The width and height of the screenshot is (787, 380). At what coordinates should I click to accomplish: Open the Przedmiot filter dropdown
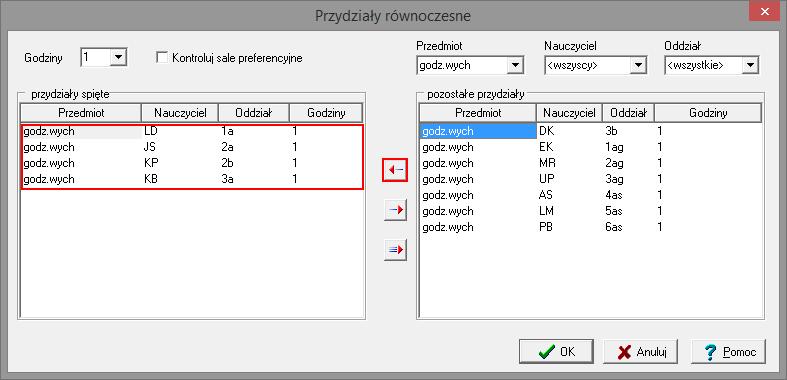click(x=514, y=65)
